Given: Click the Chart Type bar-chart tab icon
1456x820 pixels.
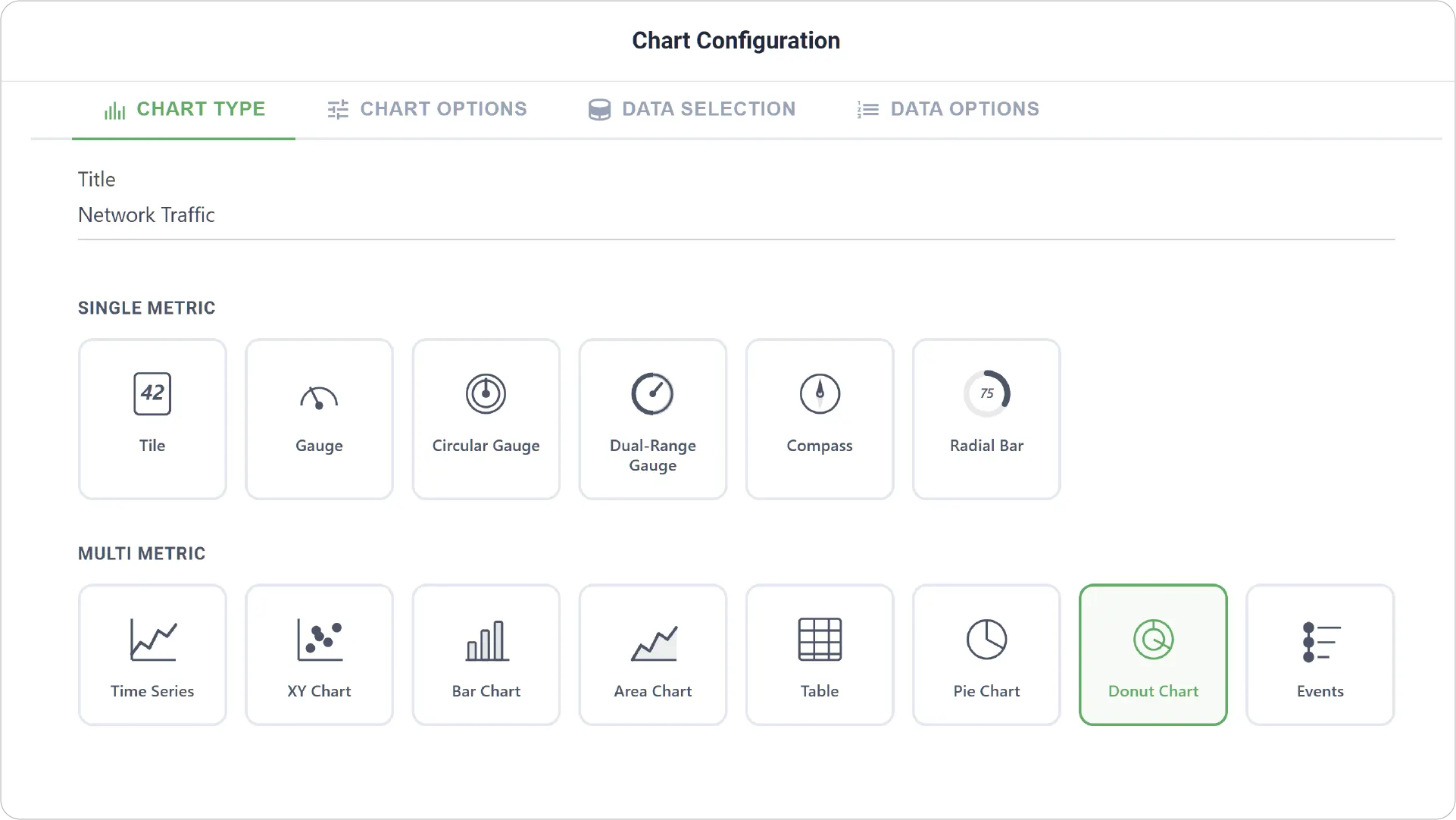Looking at the screenshot, I should (115, 111).
